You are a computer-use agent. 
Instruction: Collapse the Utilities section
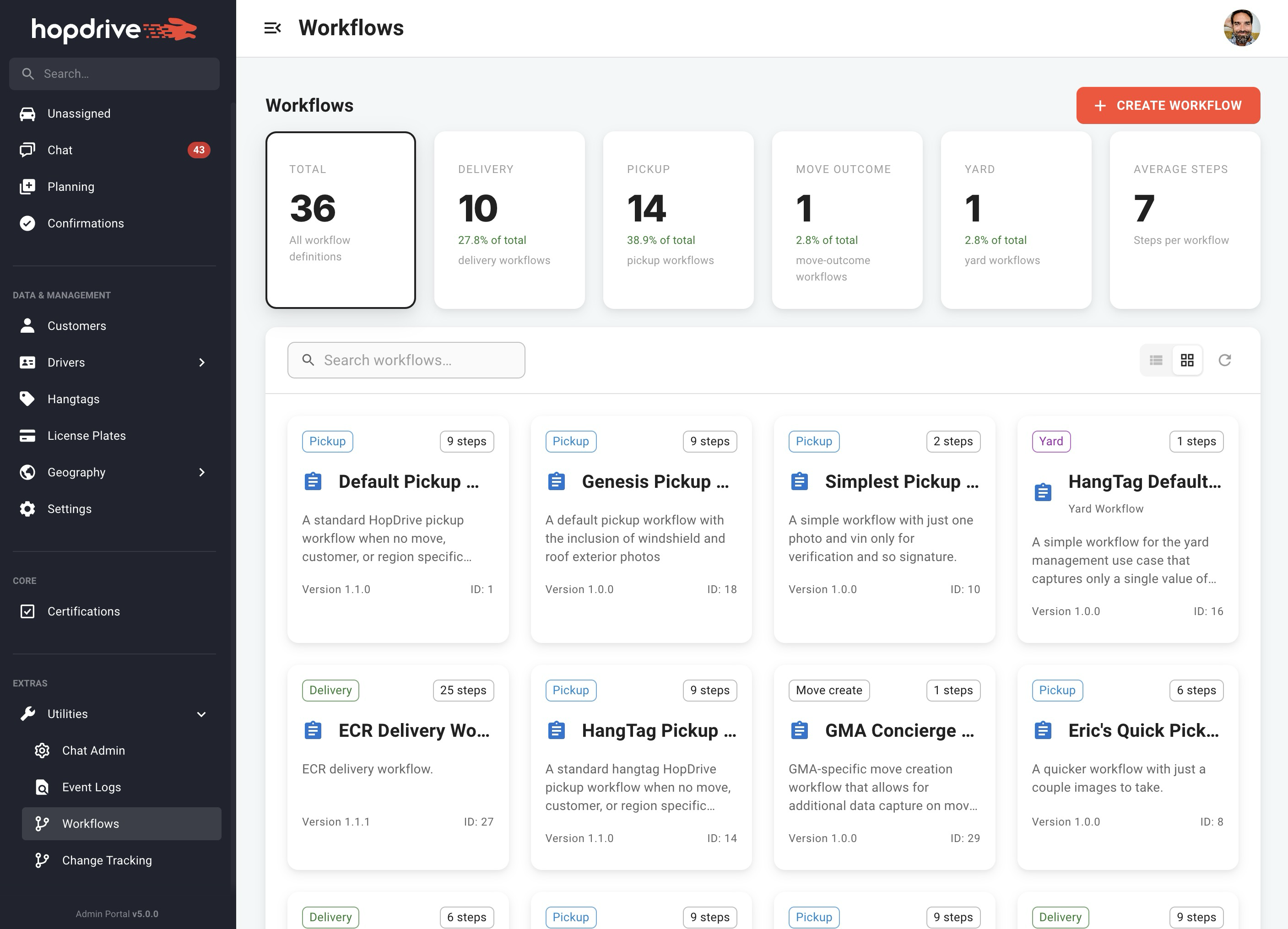coord(201,714)
